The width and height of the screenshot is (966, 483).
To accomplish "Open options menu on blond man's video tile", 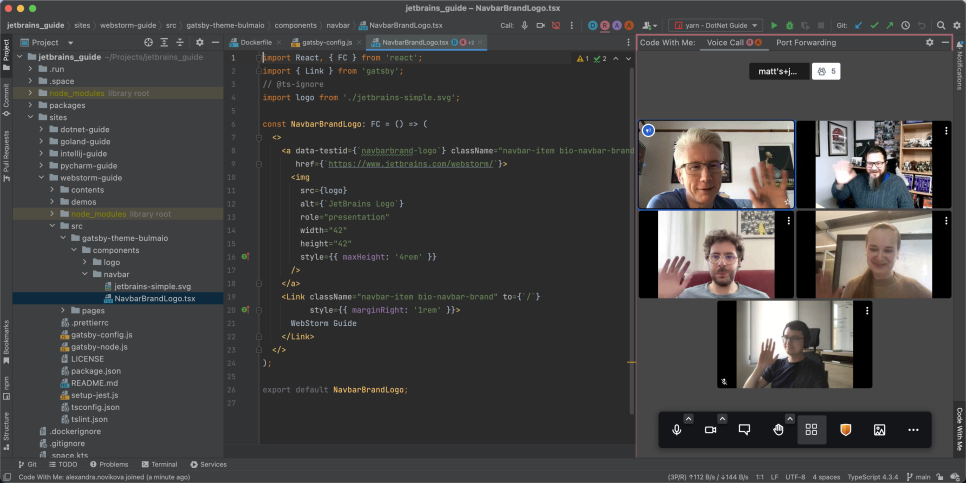I will (788, 129).
